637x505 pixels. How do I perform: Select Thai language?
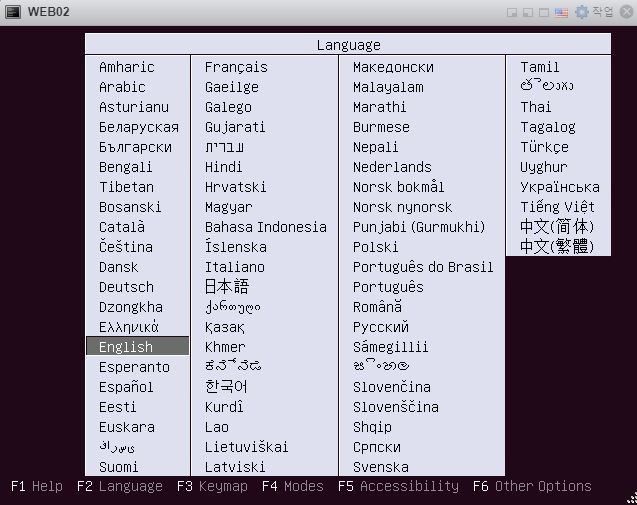pyautogui.click(x=535, y=107)
